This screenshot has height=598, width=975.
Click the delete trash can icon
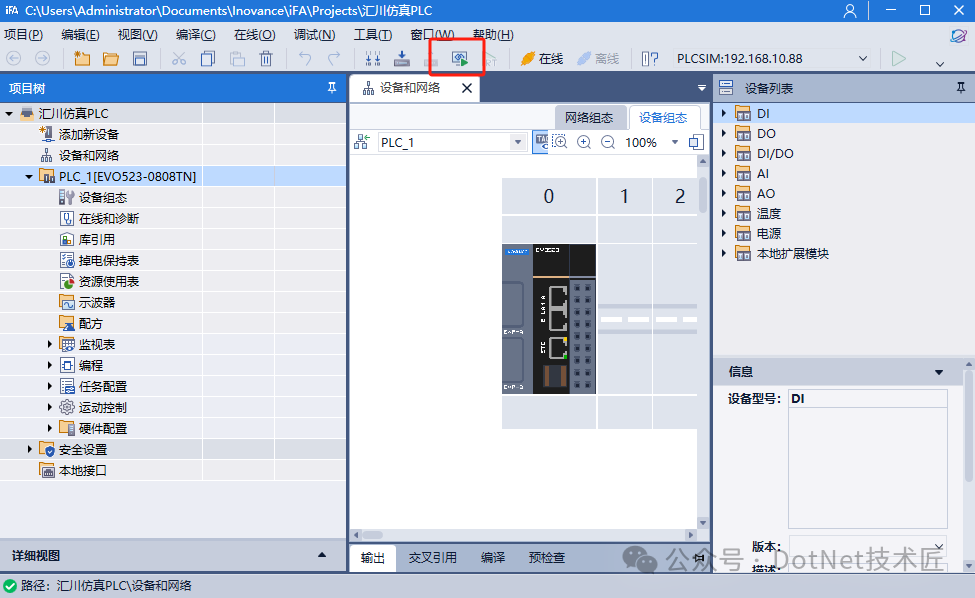266,58
